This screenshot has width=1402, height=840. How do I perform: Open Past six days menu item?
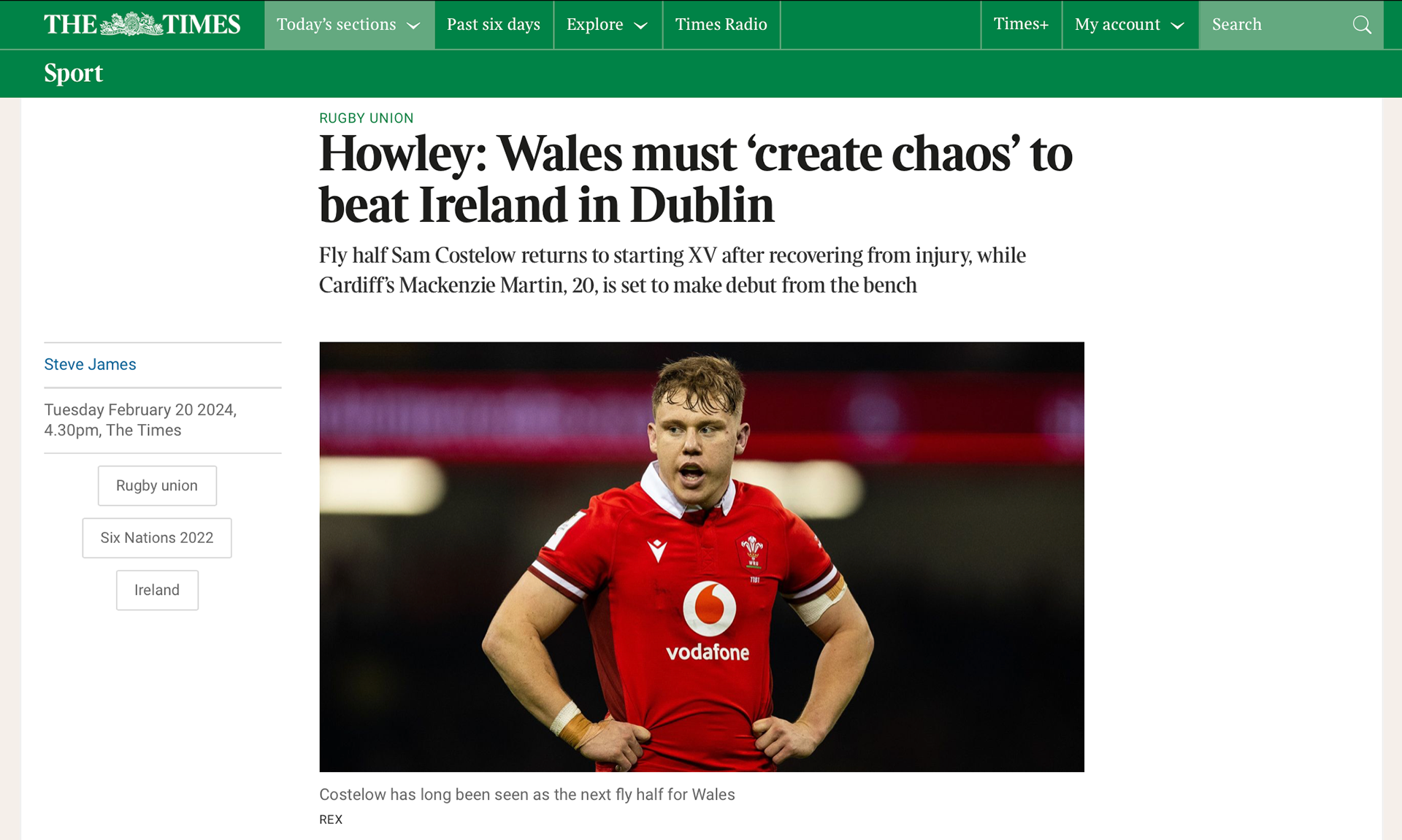pyautogui.click(x=494, y=25)
